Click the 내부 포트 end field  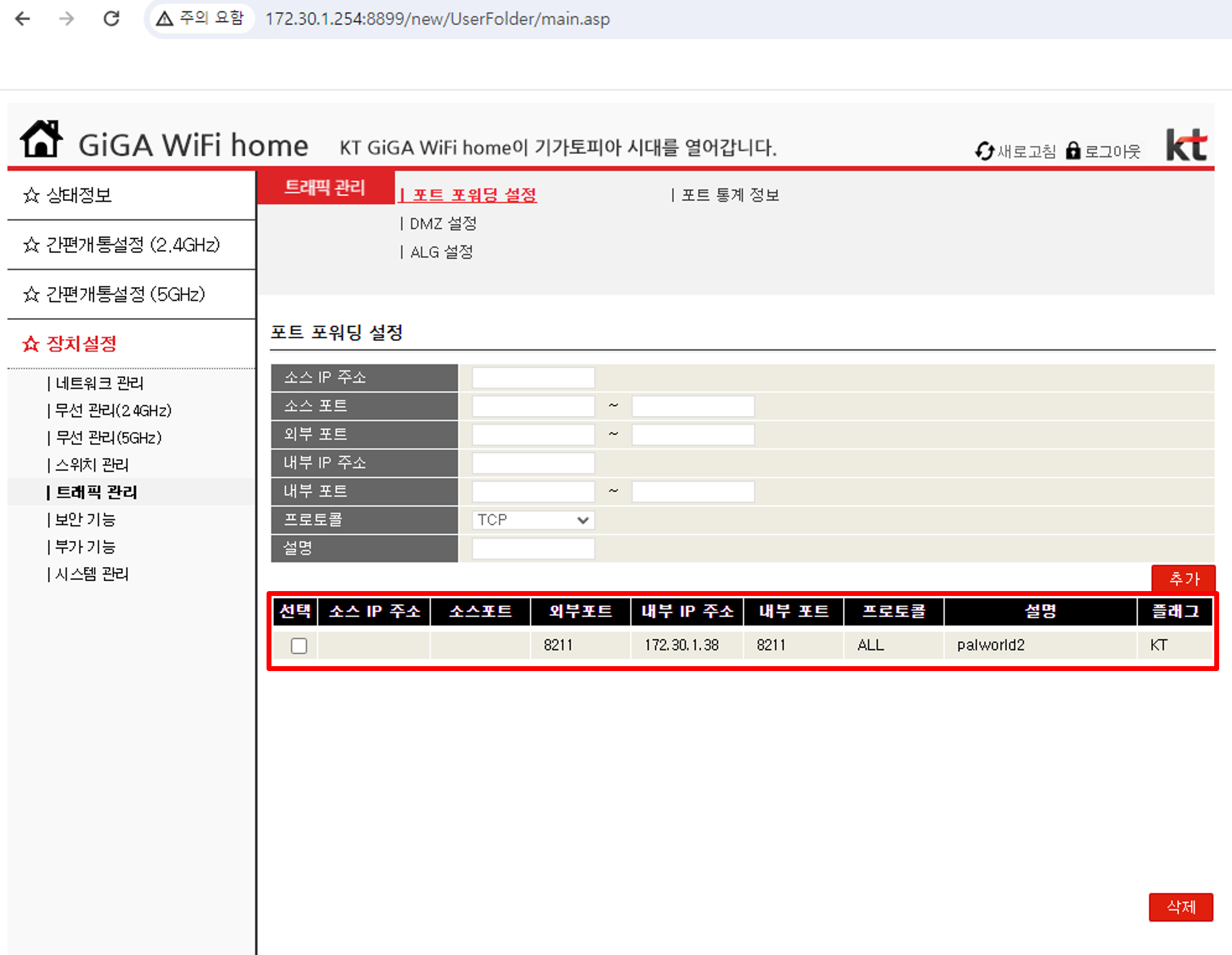[x=693, y=492]
